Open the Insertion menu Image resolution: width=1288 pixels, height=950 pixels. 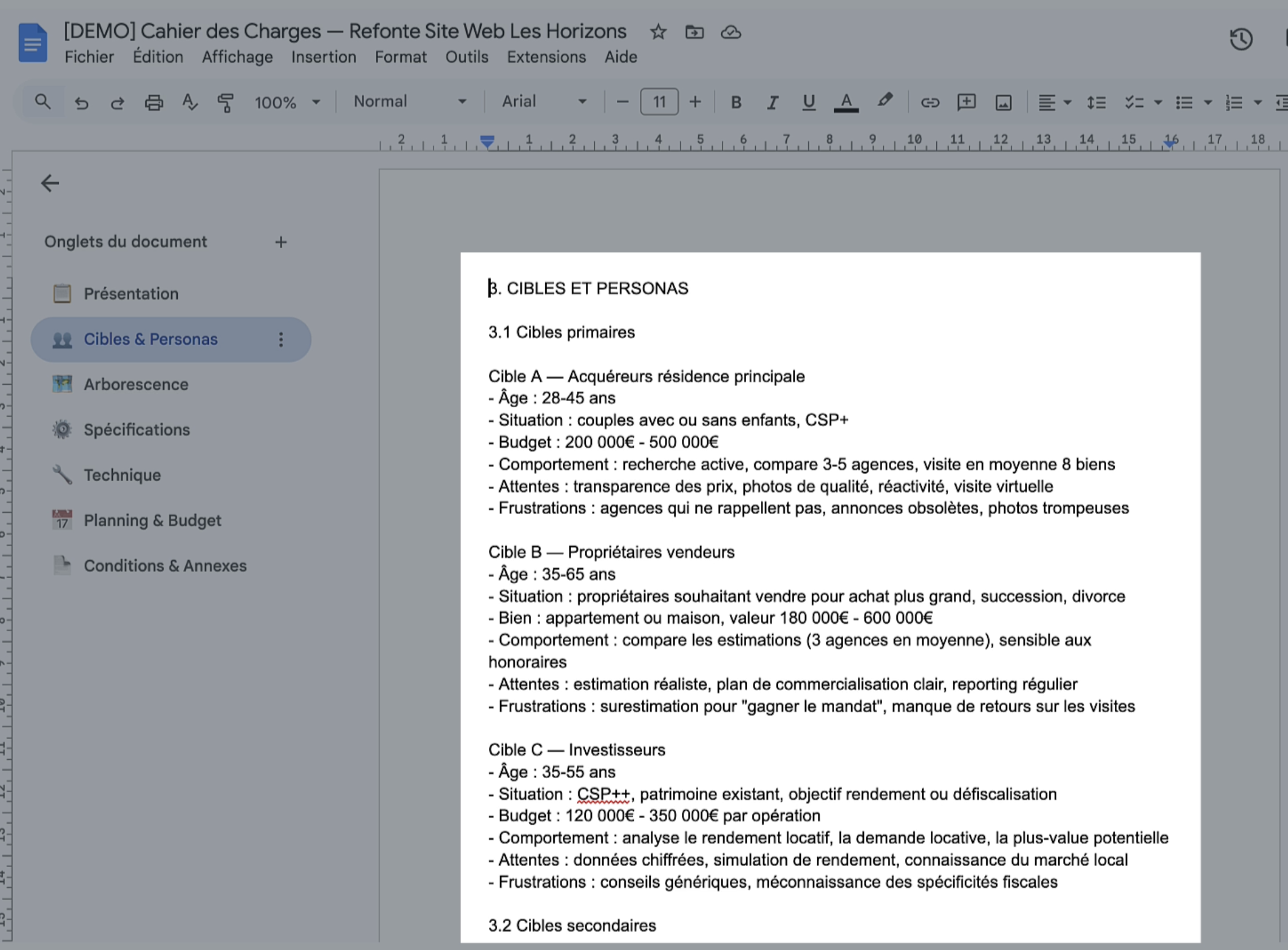[x=323, y=57]
